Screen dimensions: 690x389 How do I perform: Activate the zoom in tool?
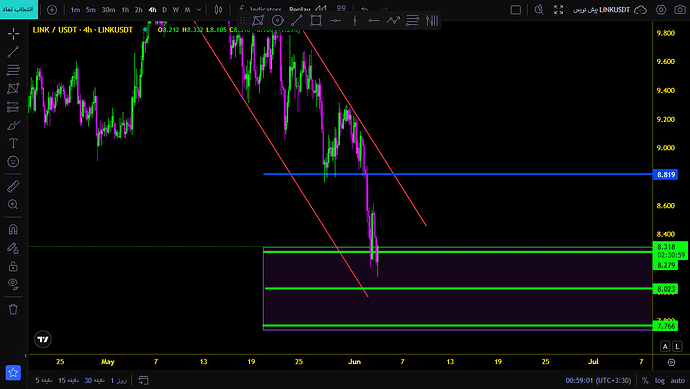pyautogui.click(x=13, y=205)
